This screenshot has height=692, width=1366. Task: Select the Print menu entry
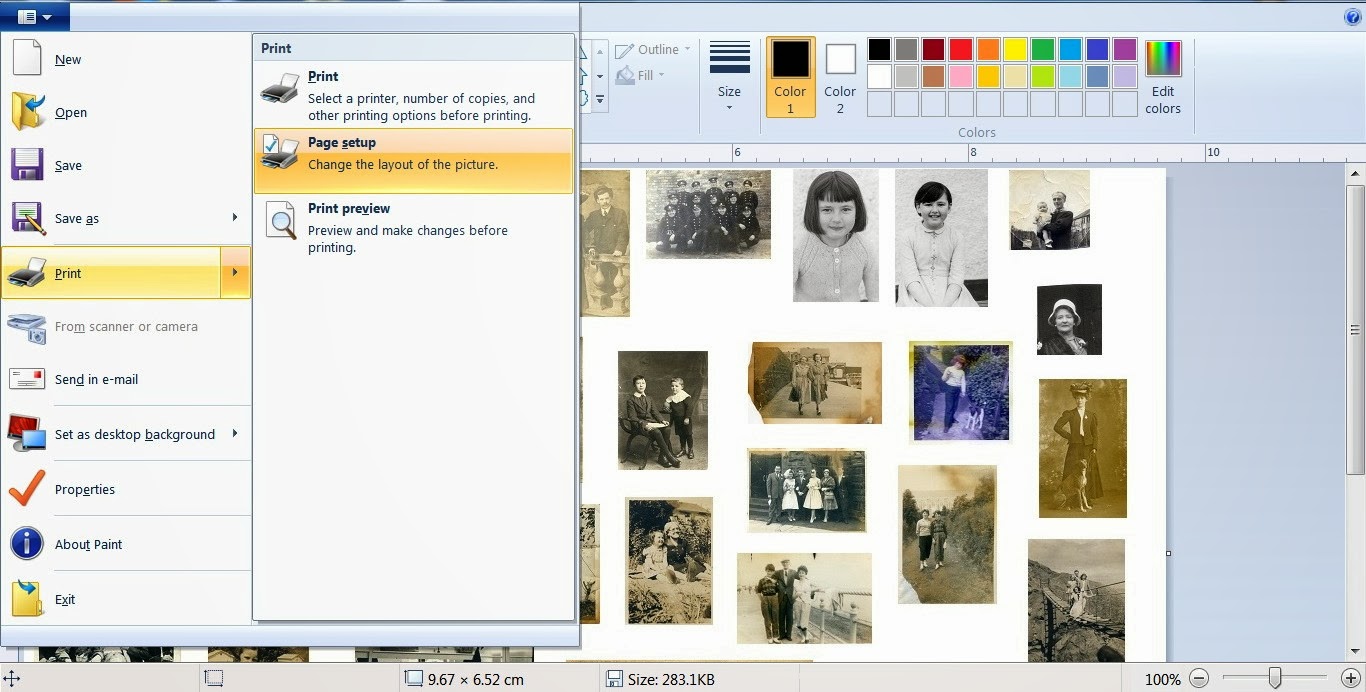(x=110, y=272)
